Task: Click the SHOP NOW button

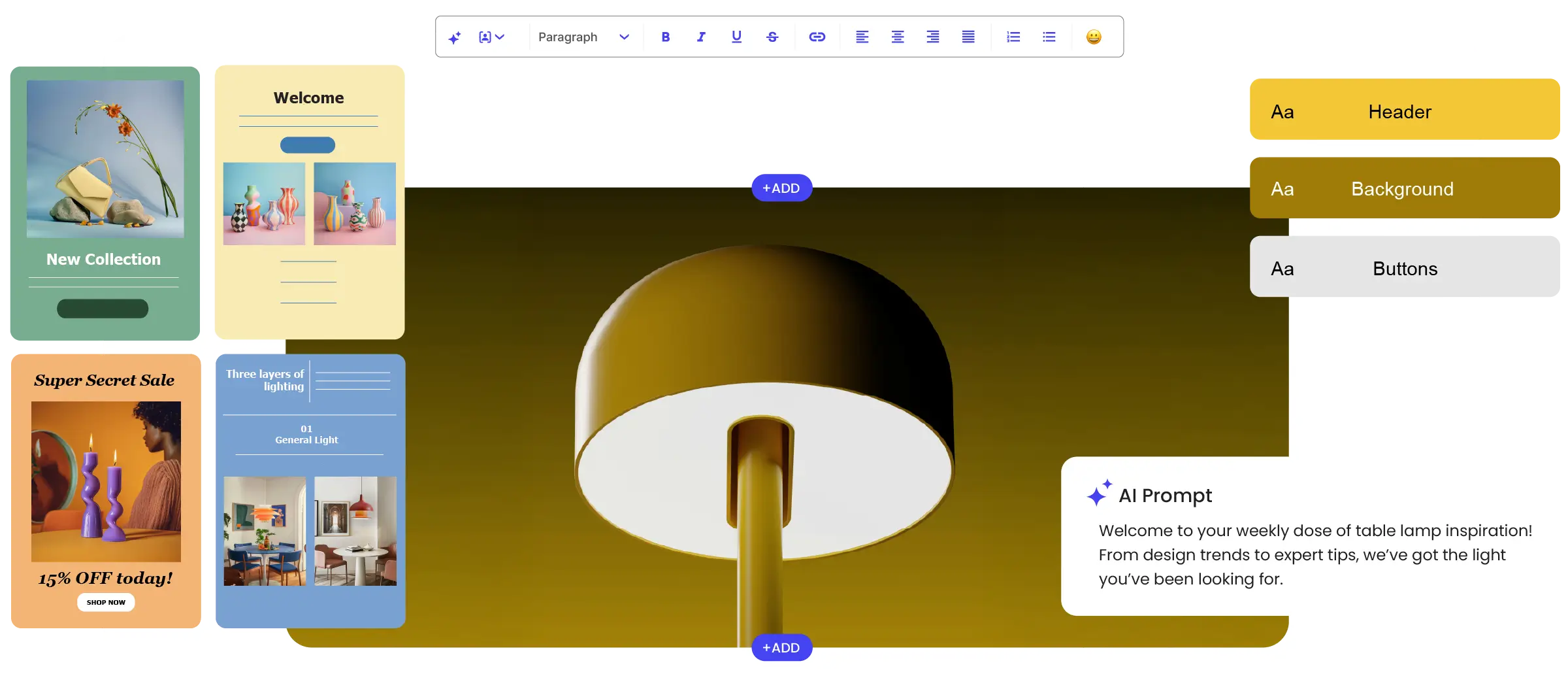Action: (x=105, y=602)
